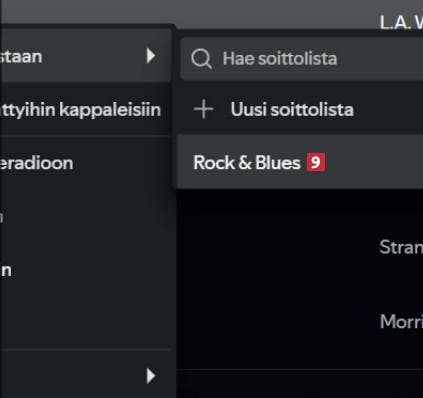Click the arrow icon on the bottom menu row
Screen dimensions: 423x398
pos(151,376)
